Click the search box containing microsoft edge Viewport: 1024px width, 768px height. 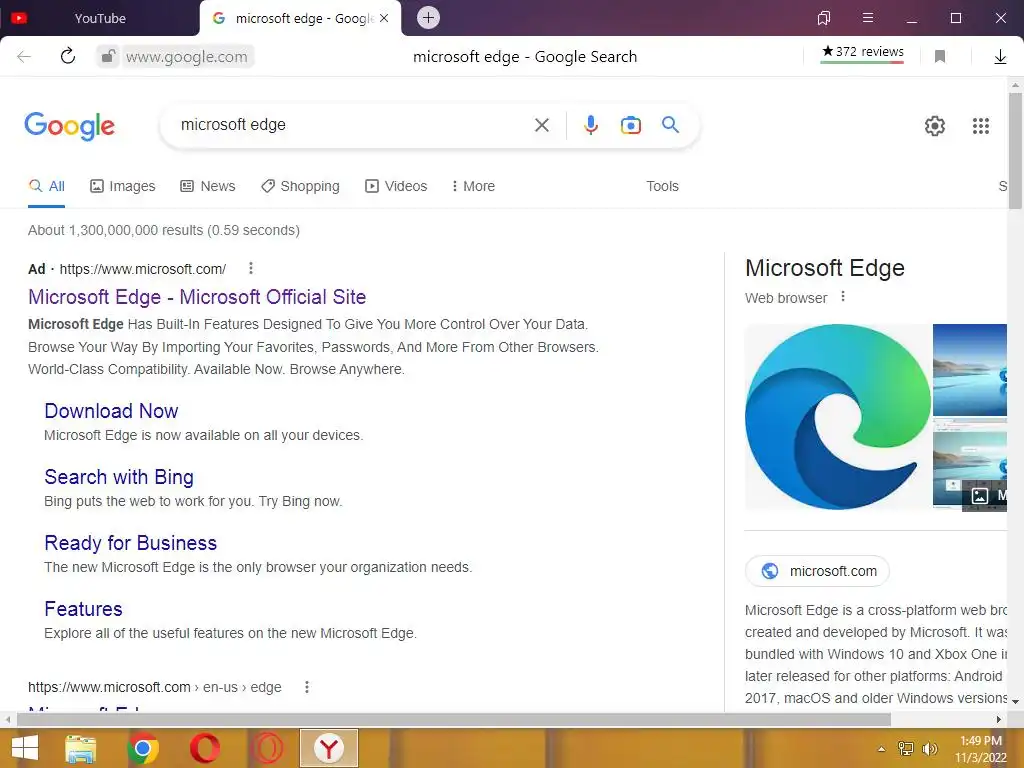point(353,125)
